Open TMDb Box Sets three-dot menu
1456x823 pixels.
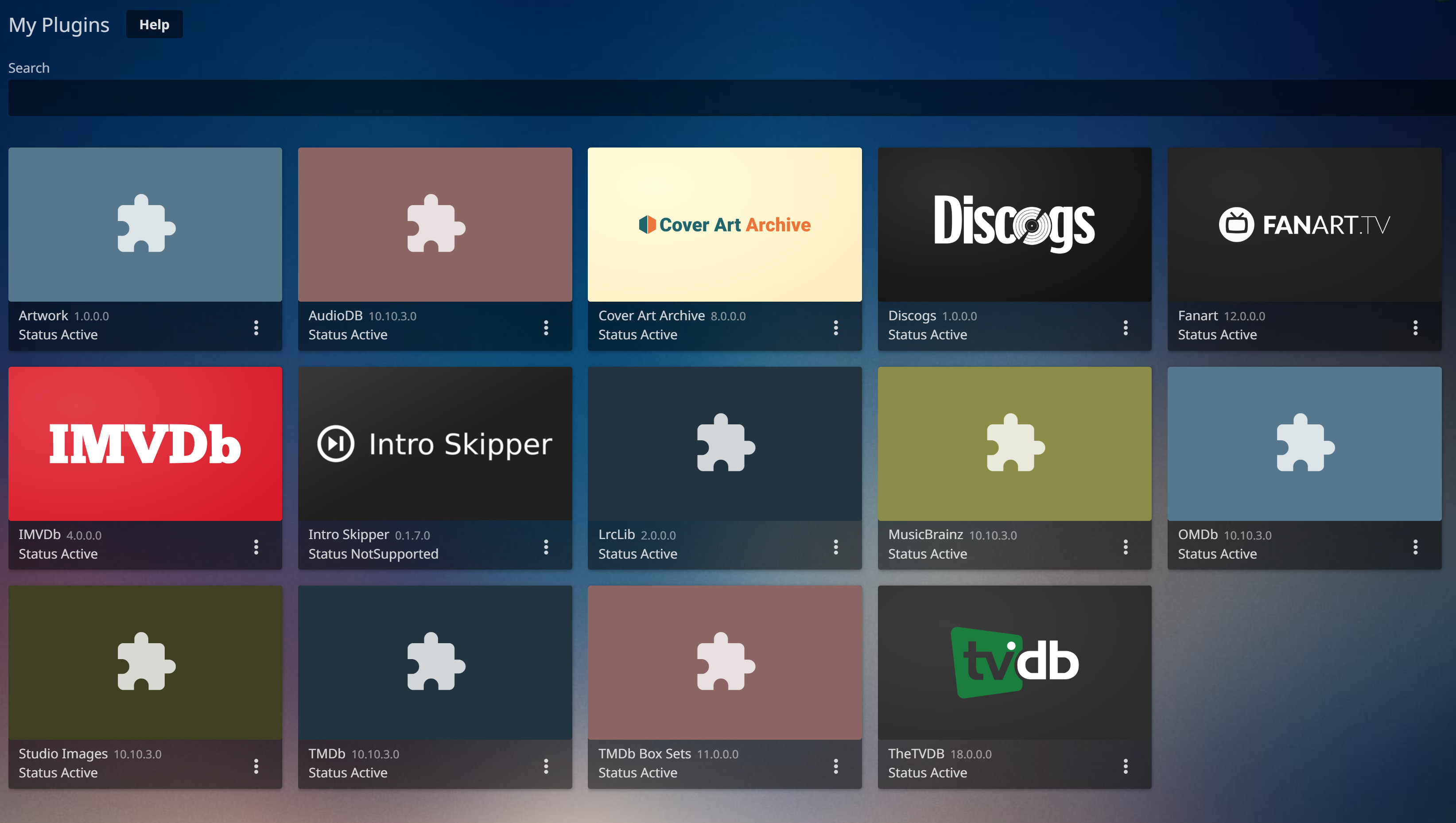(835, 766)
